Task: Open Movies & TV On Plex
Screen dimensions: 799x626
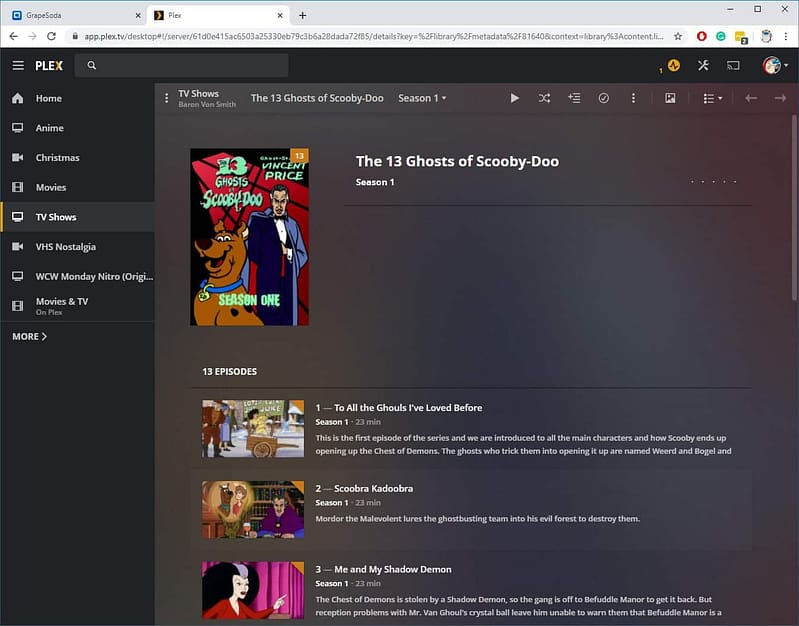Action: 77,306
